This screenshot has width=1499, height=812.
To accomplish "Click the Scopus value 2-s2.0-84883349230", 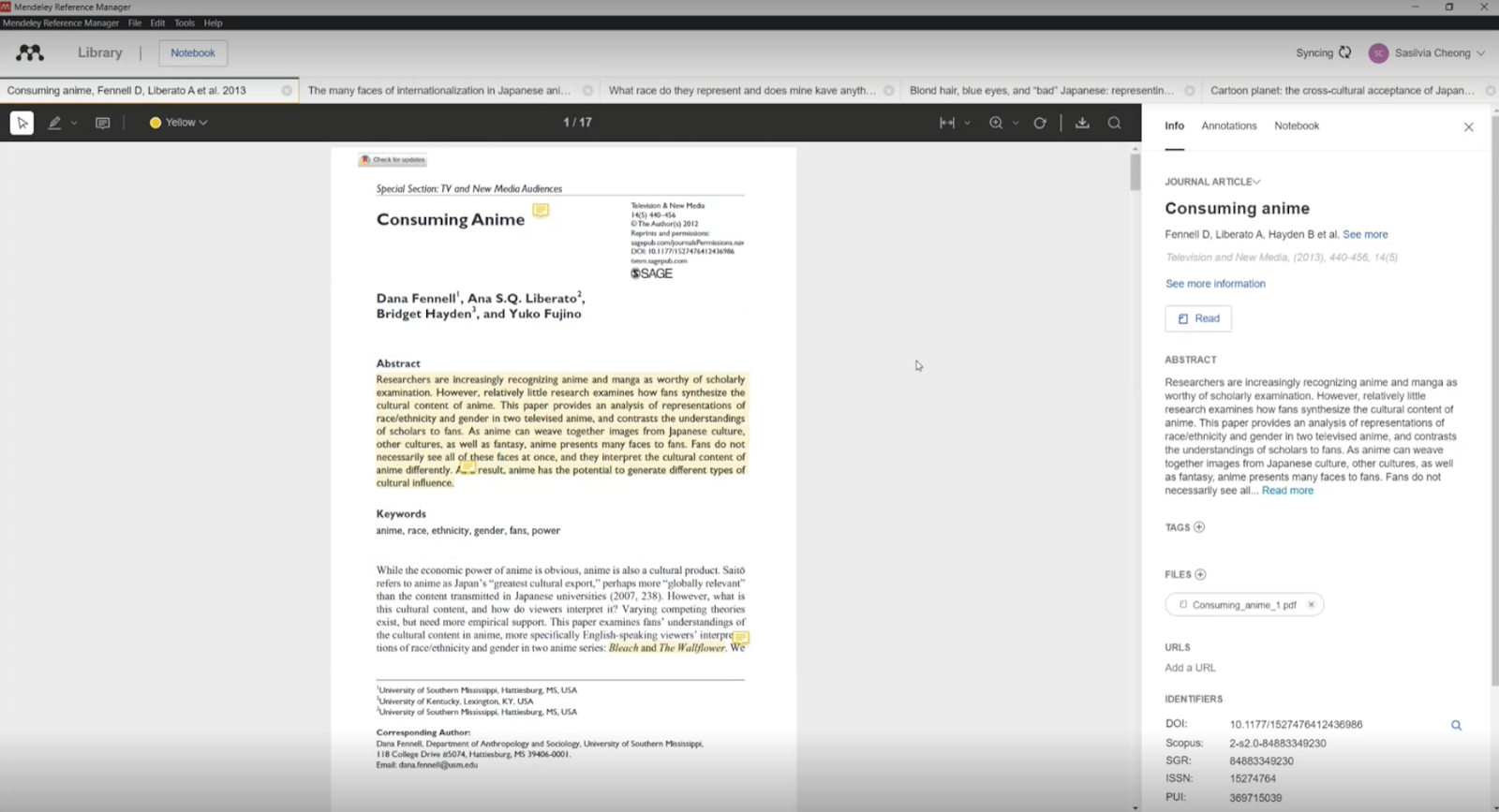I will coord(1278,744).
